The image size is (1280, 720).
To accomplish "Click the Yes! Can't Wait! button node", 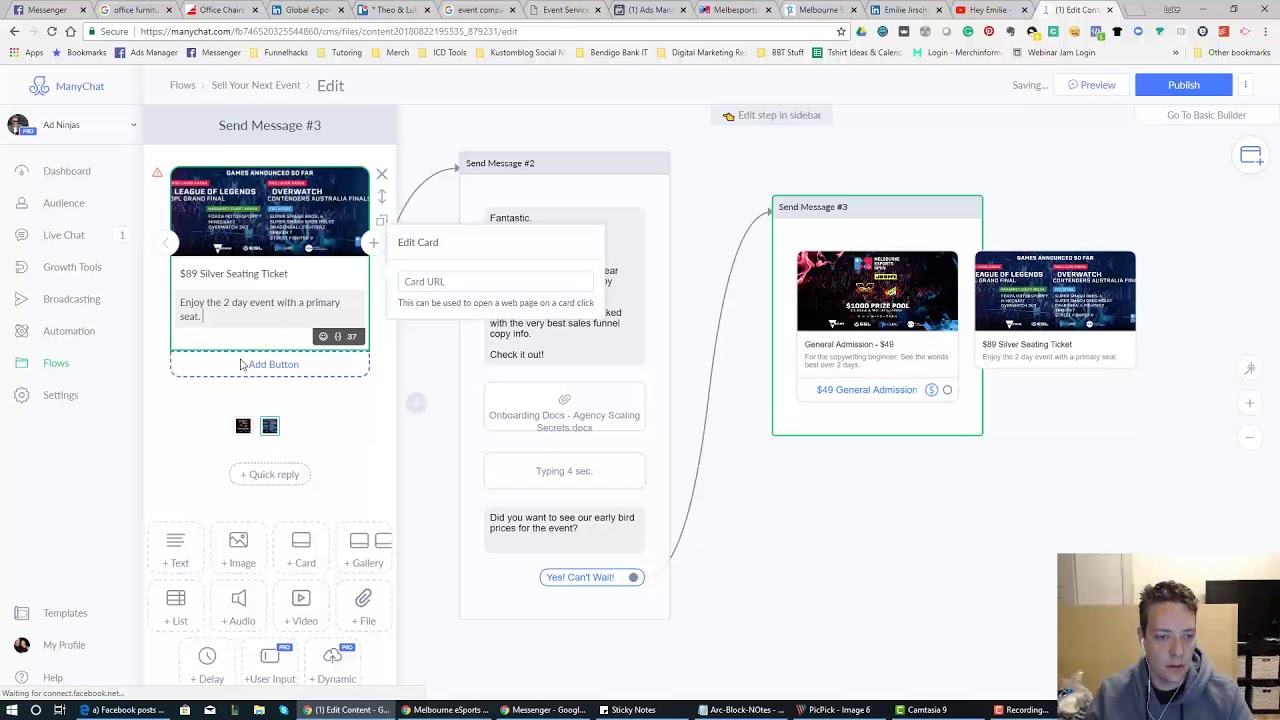I will coord(591,577).
